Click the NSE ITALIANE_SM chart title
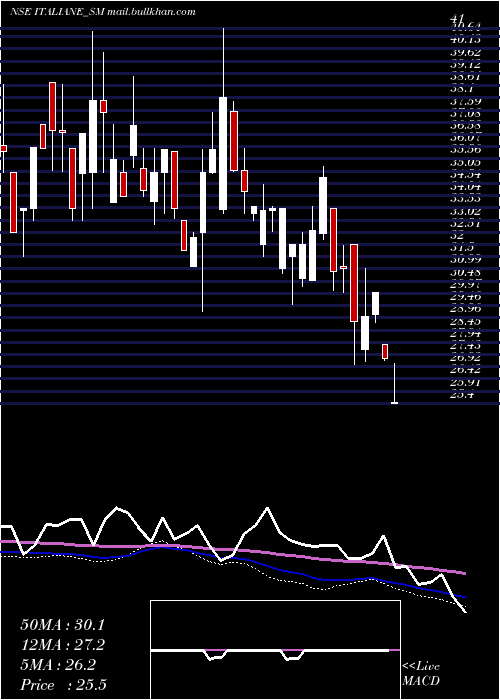500x700 pixels. pos(102,12)
